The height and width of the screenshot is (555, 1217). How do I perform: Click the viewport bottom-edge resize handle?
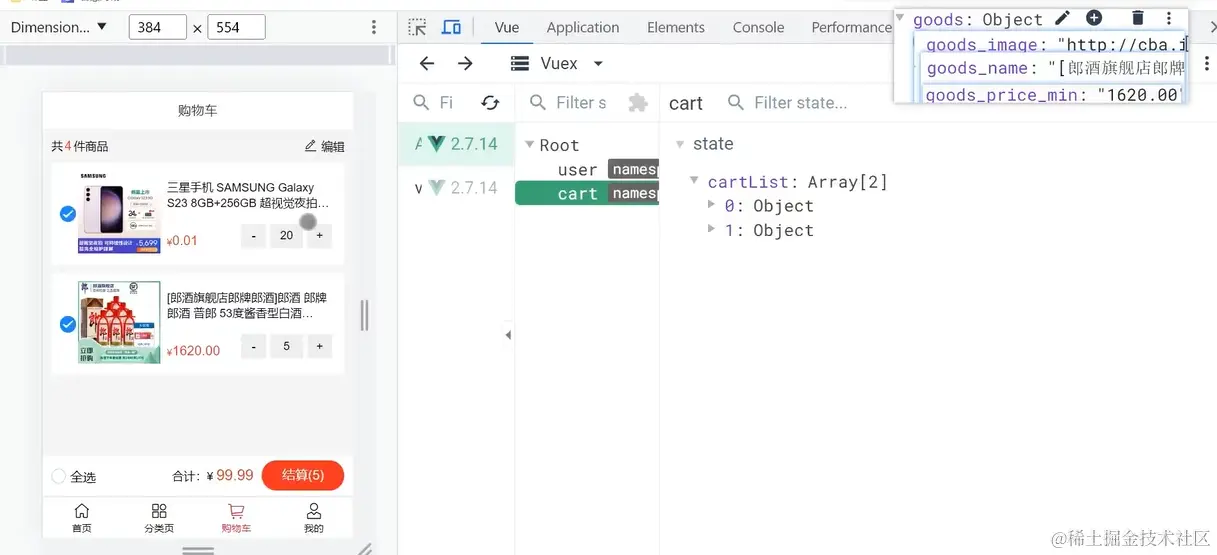(x=198, y=550)
